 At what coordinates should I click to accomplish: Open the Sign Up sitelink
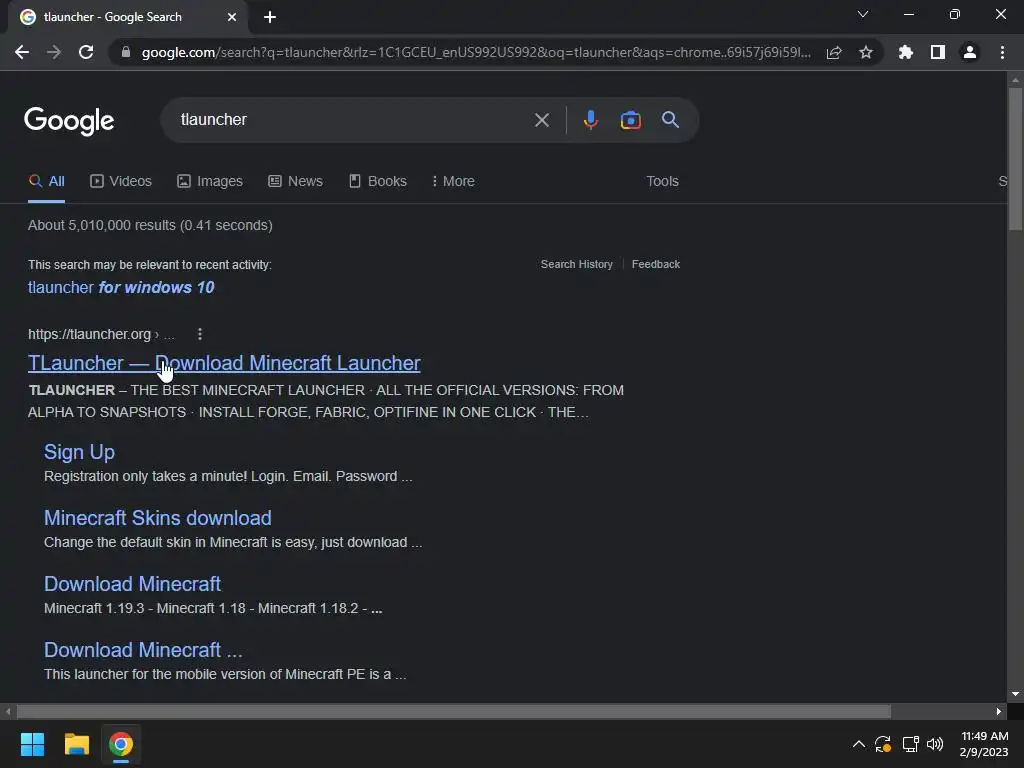click(79, 452)
